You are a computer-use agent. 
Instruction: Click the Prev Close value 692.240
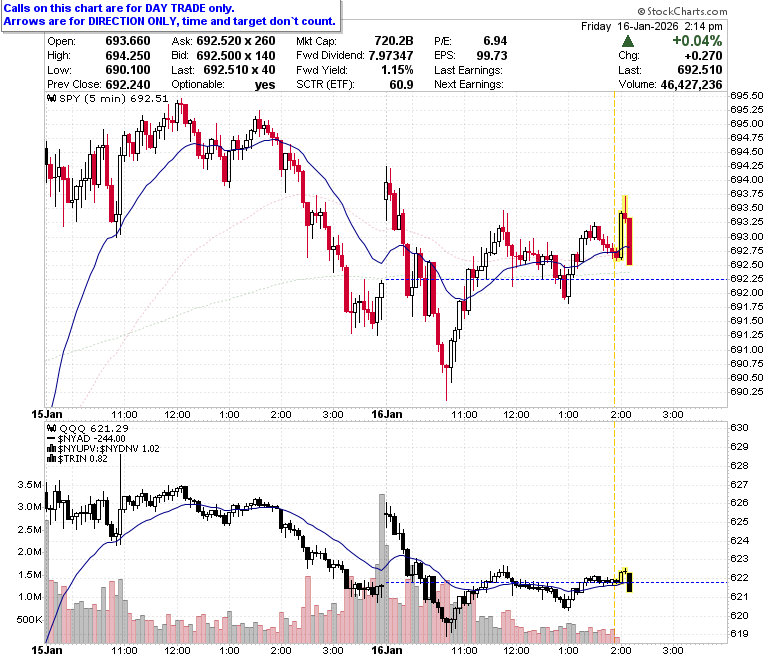click(128, 85)
